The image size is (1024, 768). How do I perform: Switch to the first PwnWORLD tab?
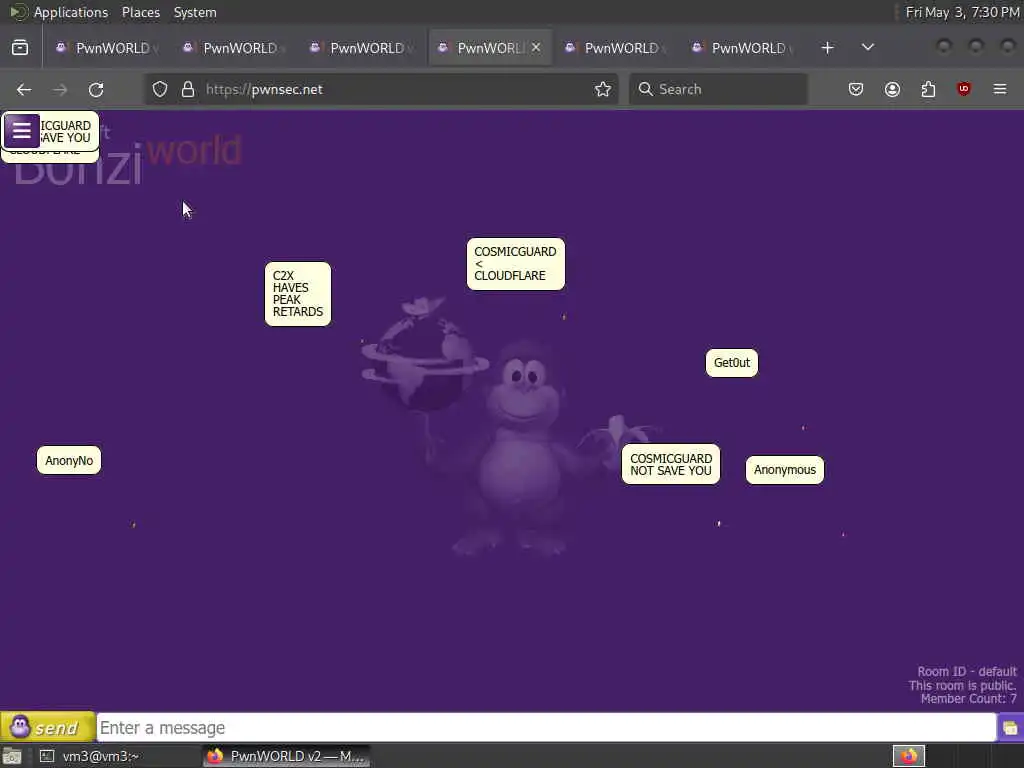(106, 48)
